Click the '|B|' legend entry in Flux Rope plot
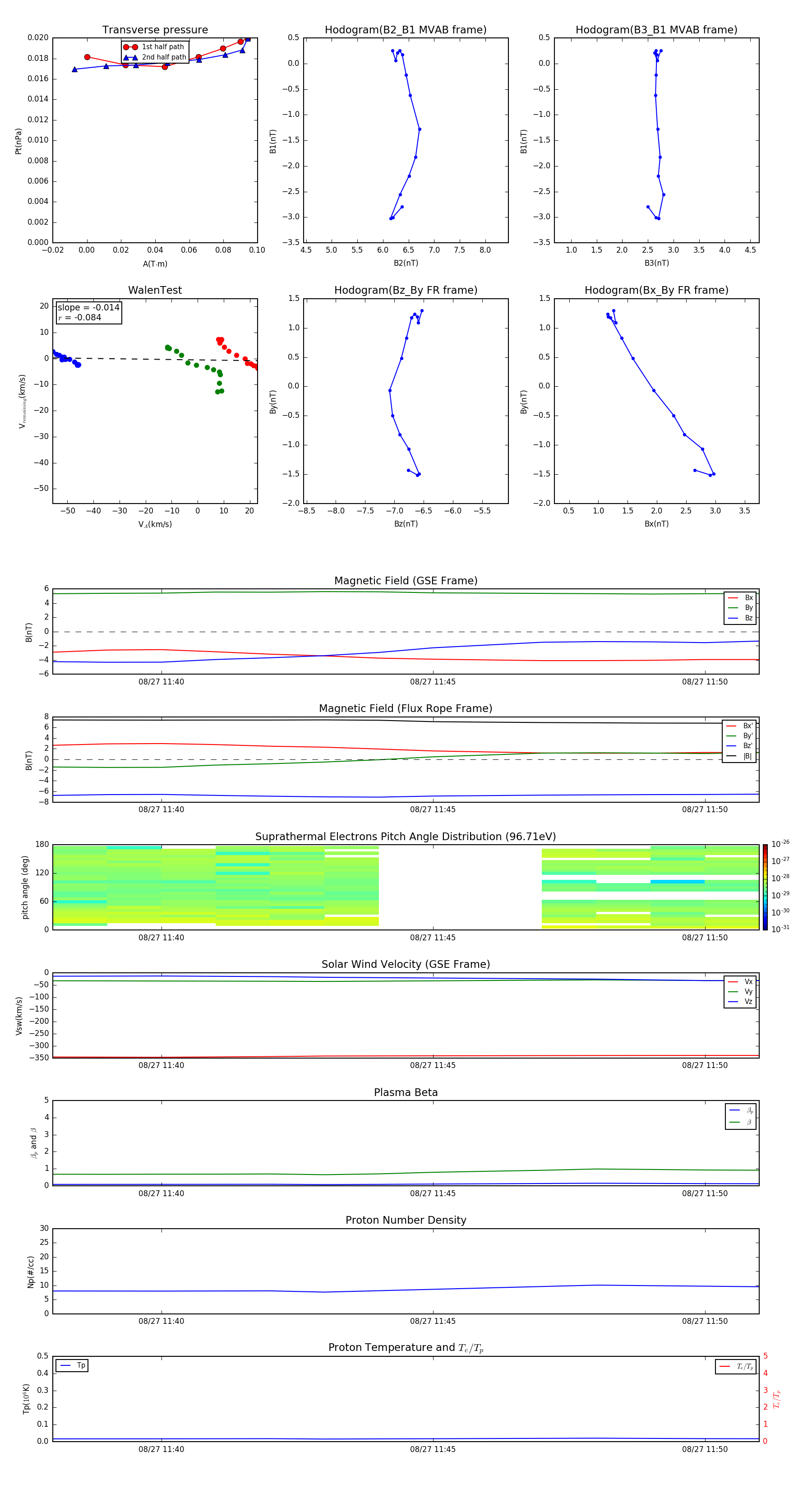 739,756
